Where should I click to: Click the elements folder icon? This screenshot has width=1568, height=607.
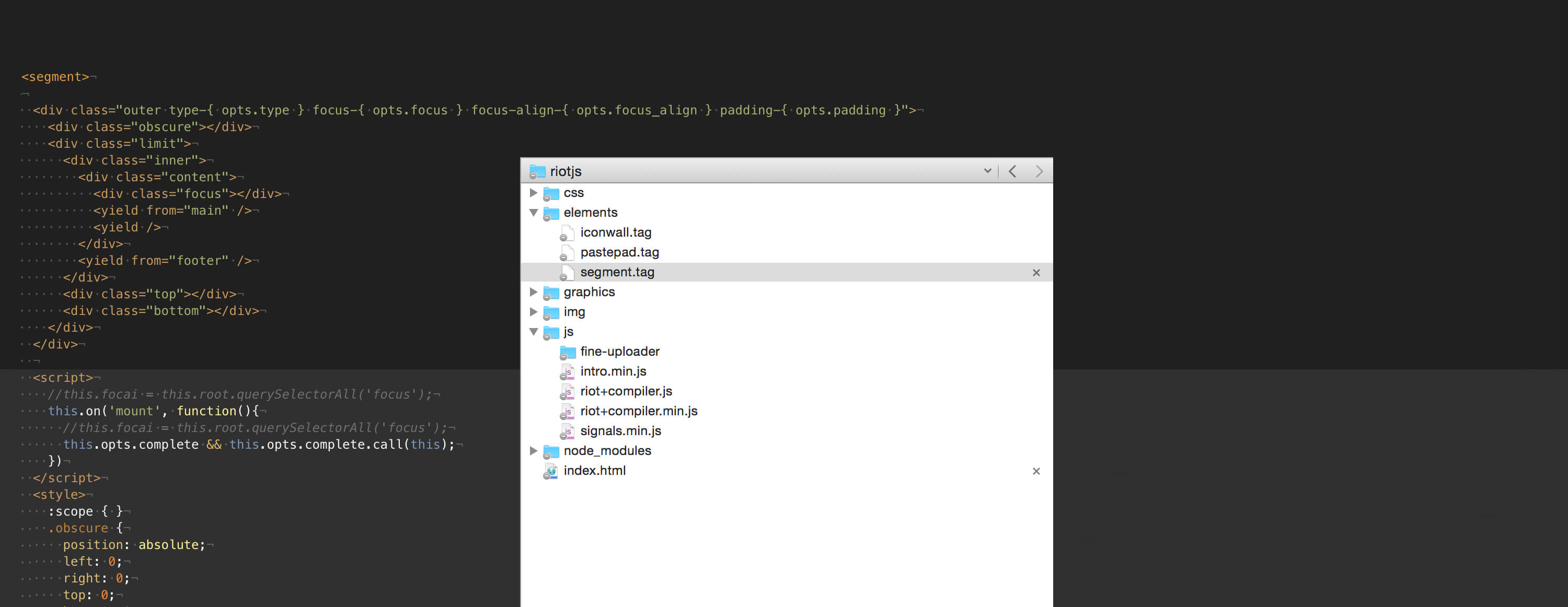(551, 214)
